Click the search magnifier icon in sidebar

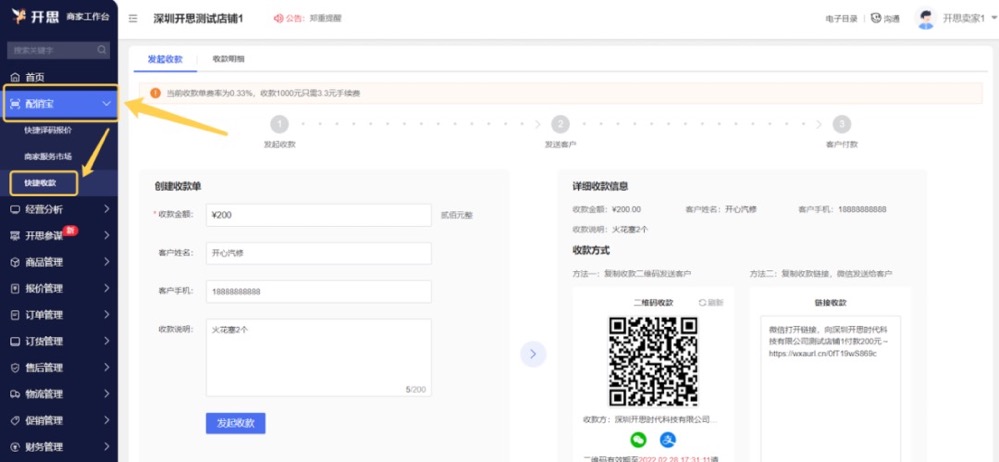pyautogui.click(x=102, y=50)
